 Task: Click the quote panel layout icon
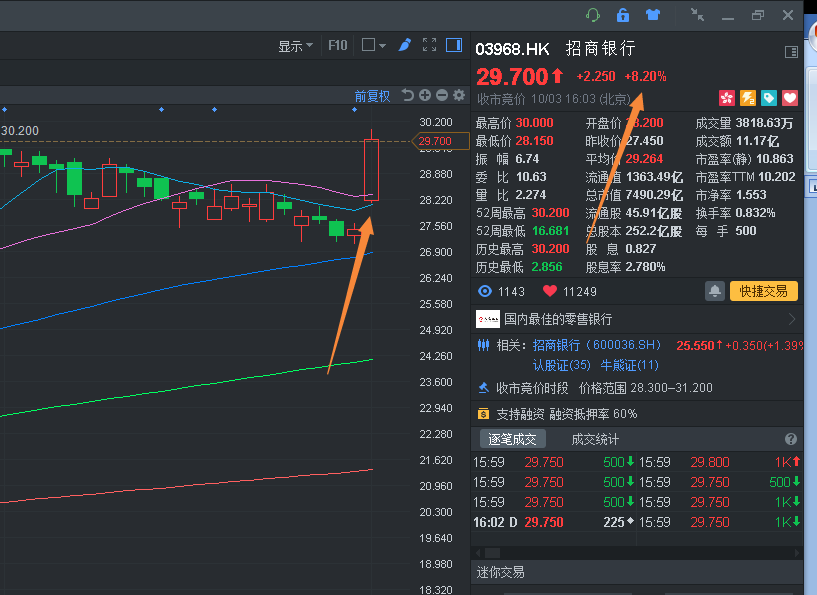click(791, 52)
